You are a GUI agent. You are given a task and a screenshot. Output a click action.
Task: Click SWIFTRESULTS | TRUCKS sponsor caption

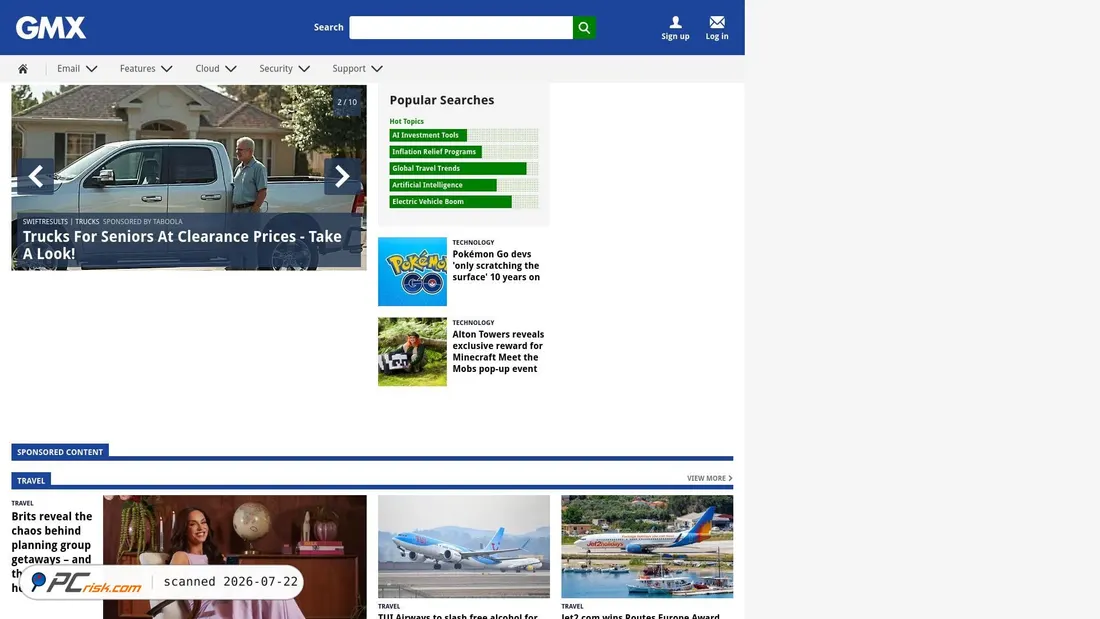61,222
